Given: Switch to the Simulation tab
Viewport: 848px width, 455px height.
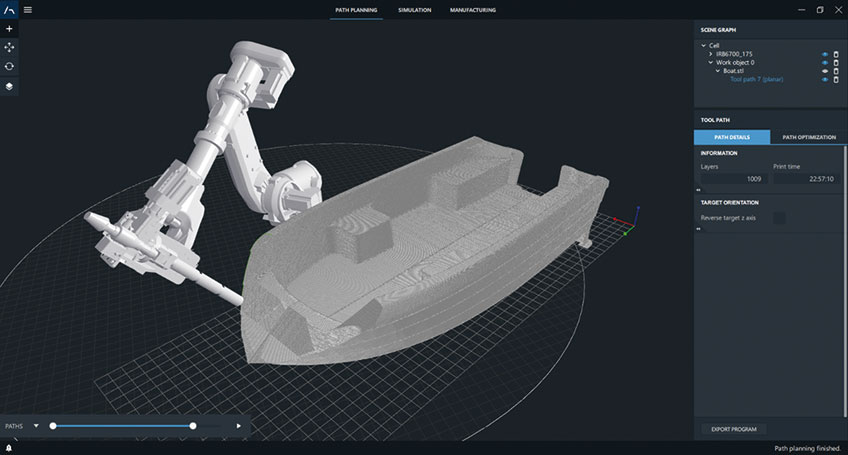Looking at the screenshot, I should (414, 10).
